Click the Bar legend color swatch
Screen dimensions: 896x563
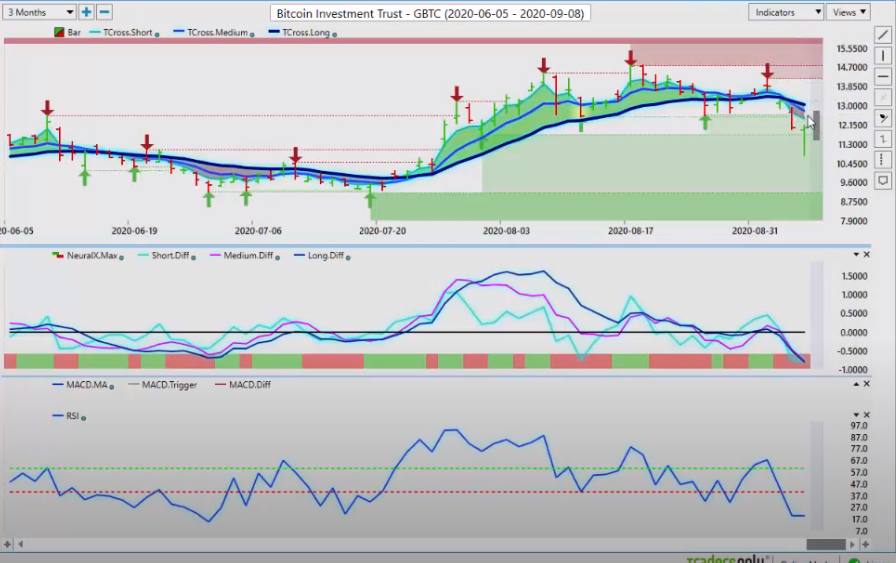tap(59, 33)
